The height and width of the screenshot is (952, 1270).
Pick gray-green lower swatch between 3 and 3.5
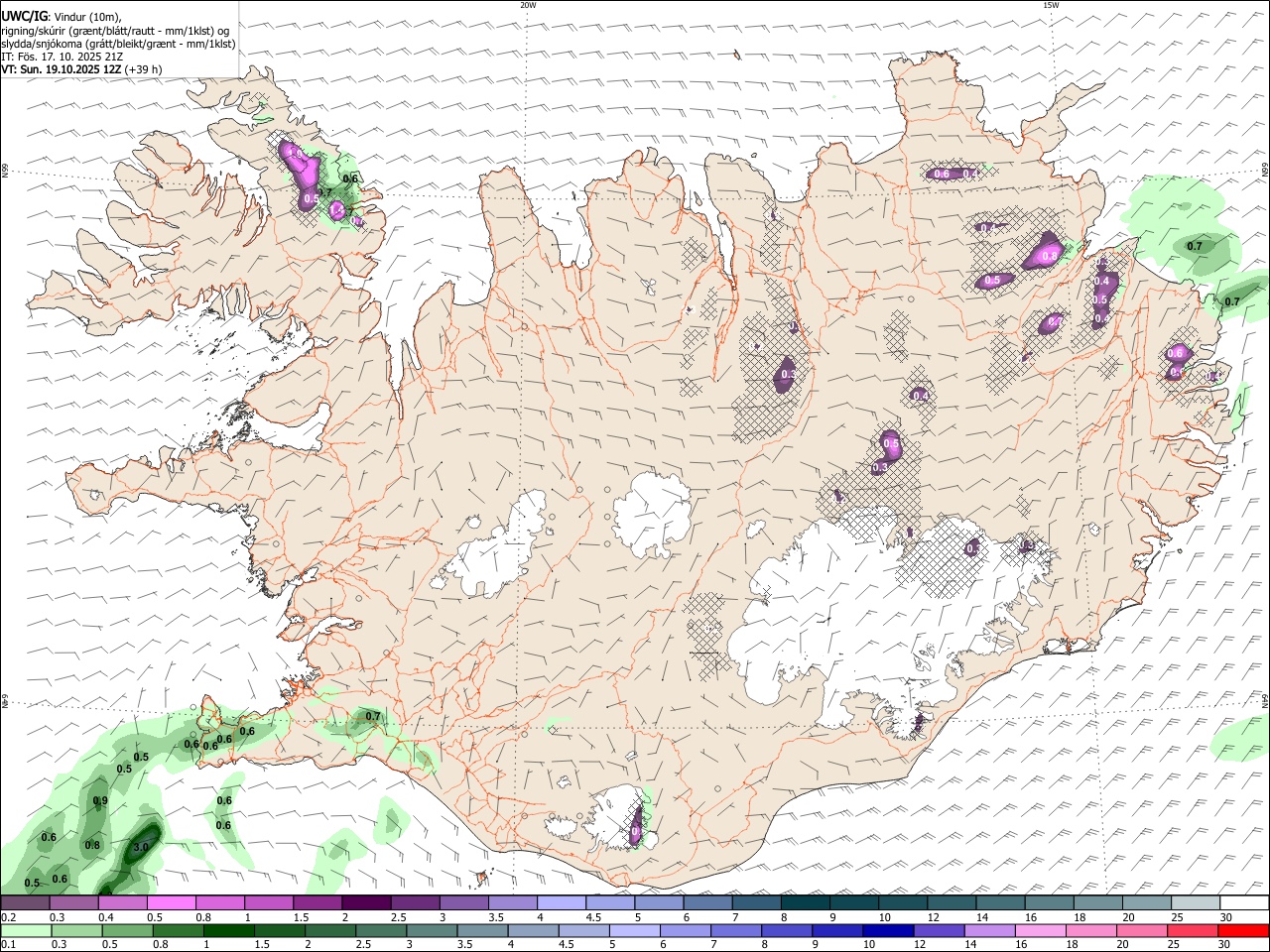[x=432, y=930]
